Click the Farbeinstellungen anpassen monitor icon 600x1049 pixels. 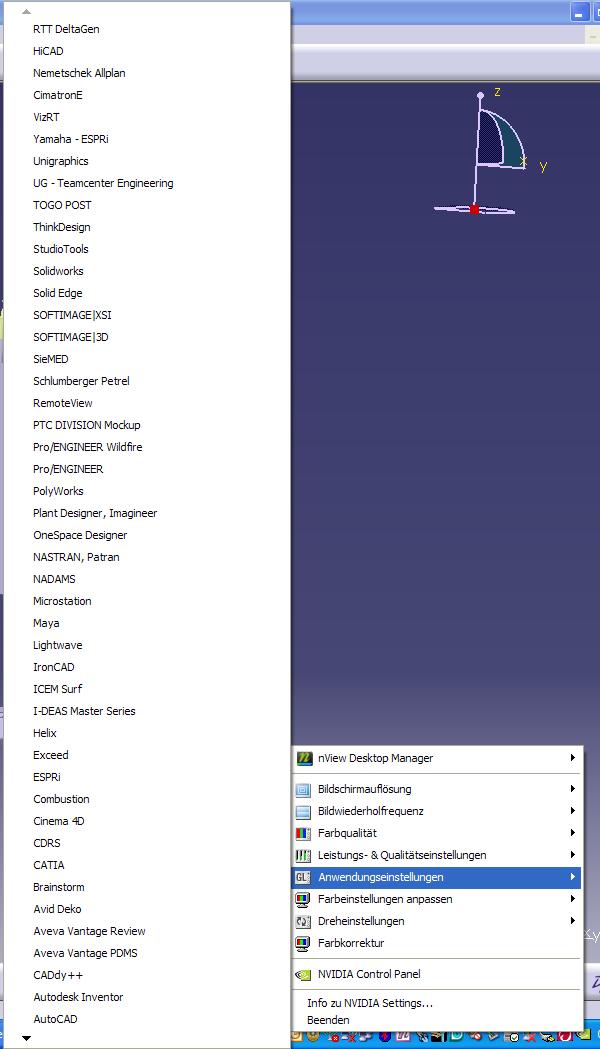[x=303, y=899]
